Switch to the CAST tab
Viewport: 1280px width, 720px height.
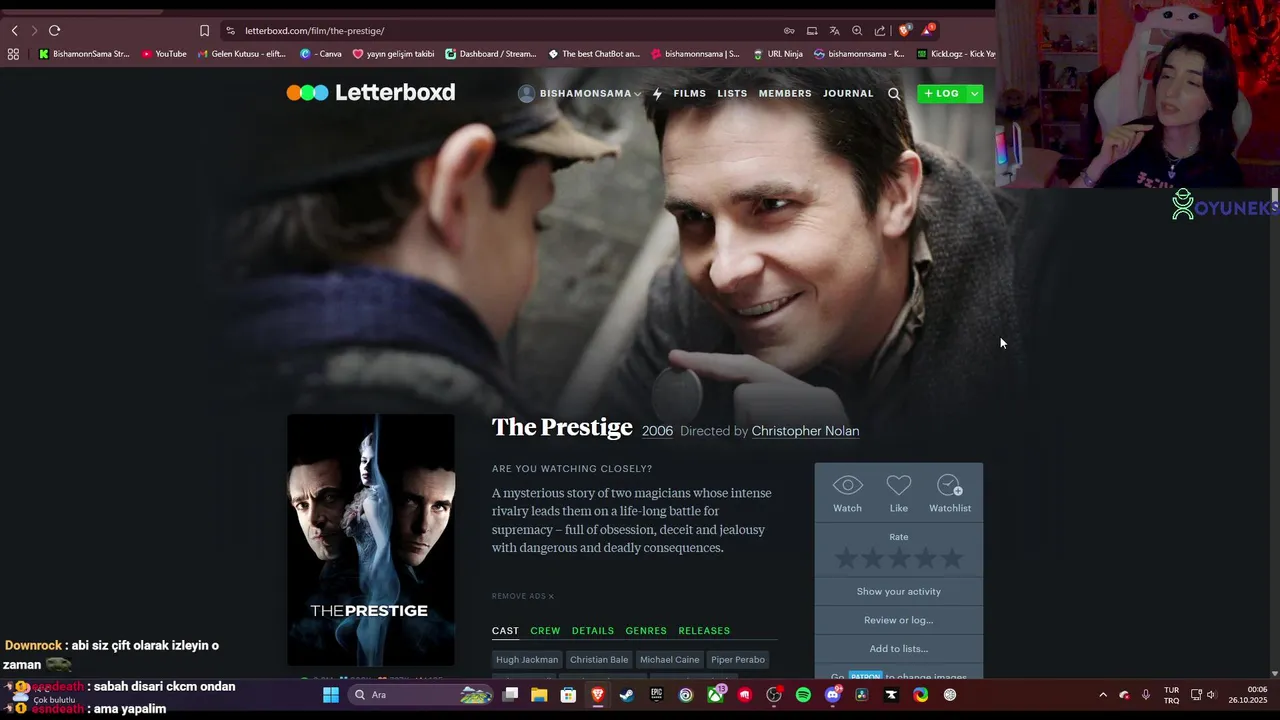(x=505, y=631)
